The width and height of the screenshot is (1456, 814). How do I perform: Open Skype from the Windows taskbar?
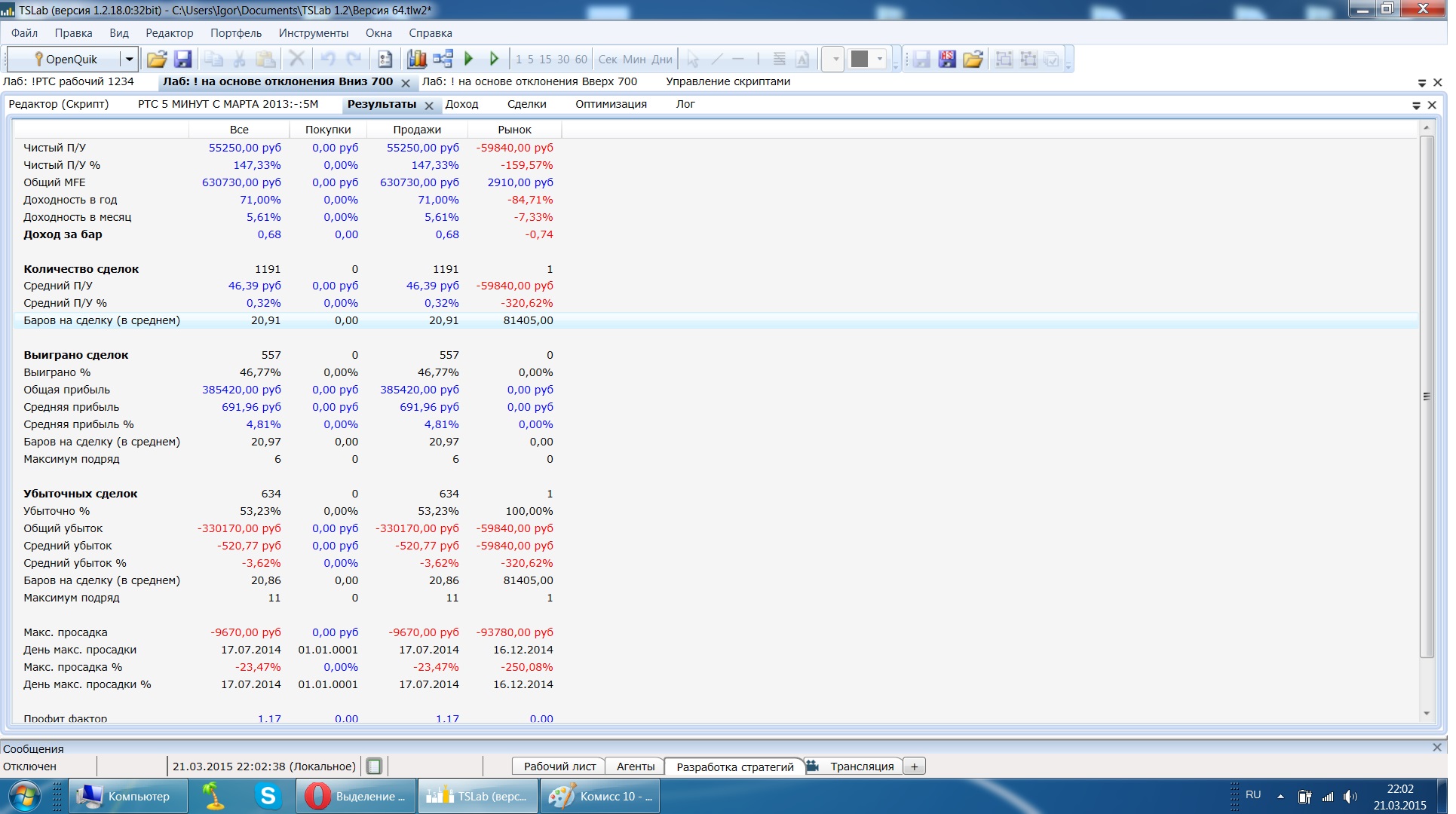click(268, 796)
